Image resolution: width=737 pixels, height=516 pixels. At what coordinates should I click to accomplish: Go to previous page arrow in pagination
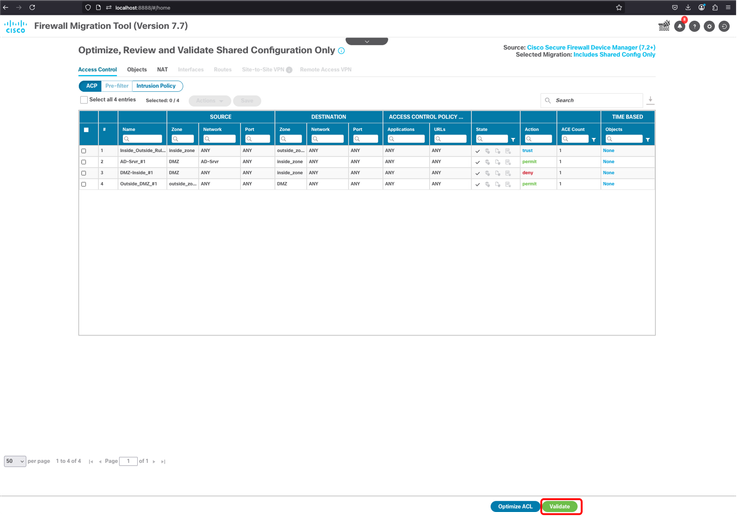coord(100,461)
